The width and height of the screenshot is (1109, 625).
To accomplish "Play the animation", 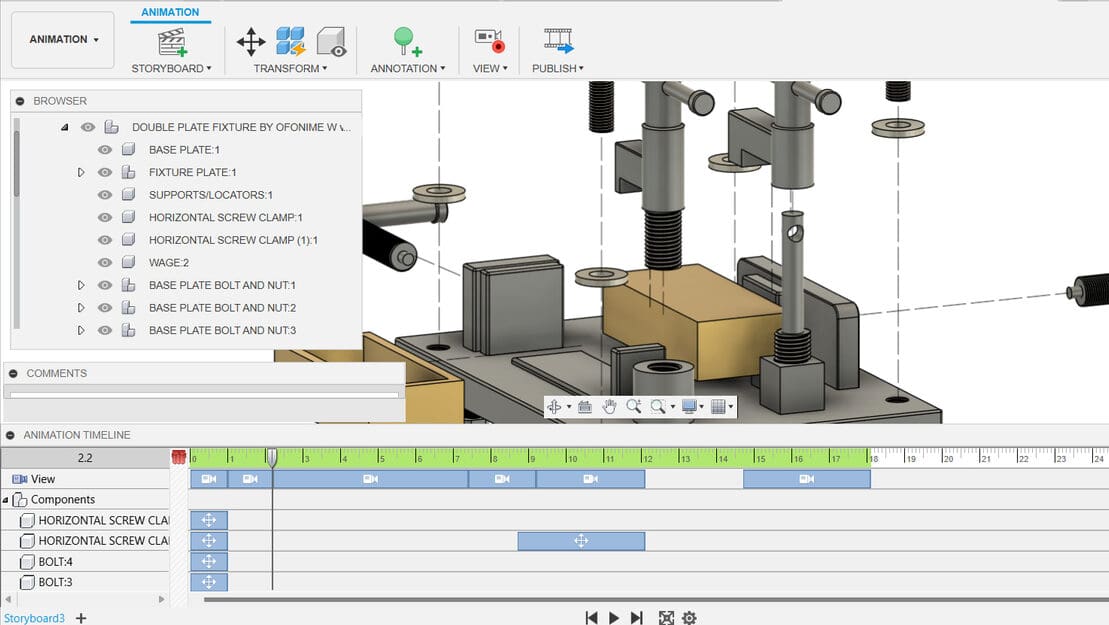I will coord(613,618).
